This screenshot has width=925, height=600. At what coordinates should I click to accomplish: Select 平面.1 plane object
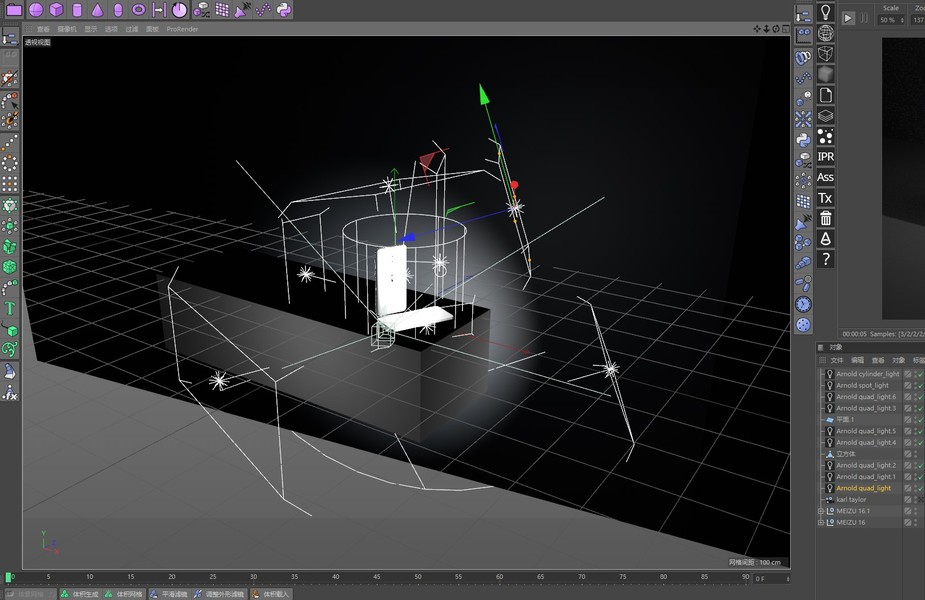tap(845, 420)
